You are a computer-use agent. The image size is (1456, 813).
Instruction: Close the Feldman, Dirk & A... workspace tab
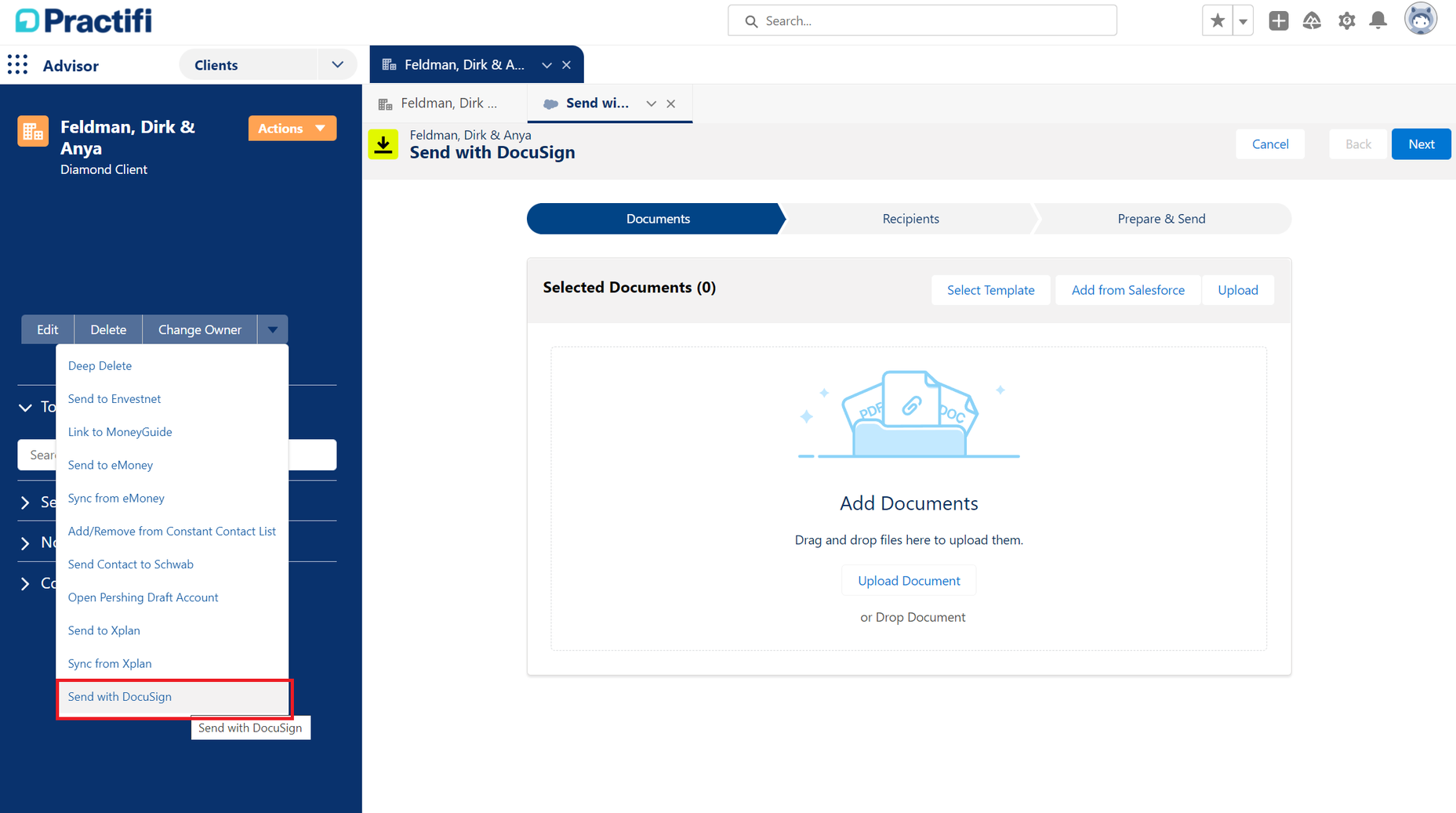566,65
